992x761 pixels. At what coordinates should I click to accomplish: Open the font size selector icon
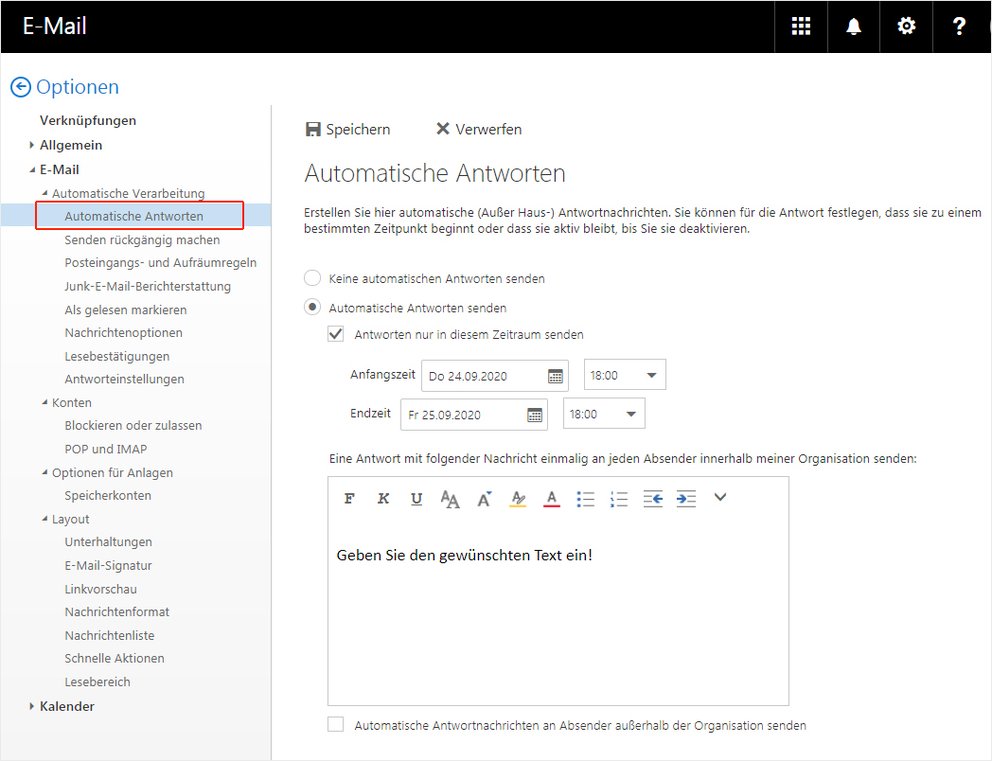(451, 498)
